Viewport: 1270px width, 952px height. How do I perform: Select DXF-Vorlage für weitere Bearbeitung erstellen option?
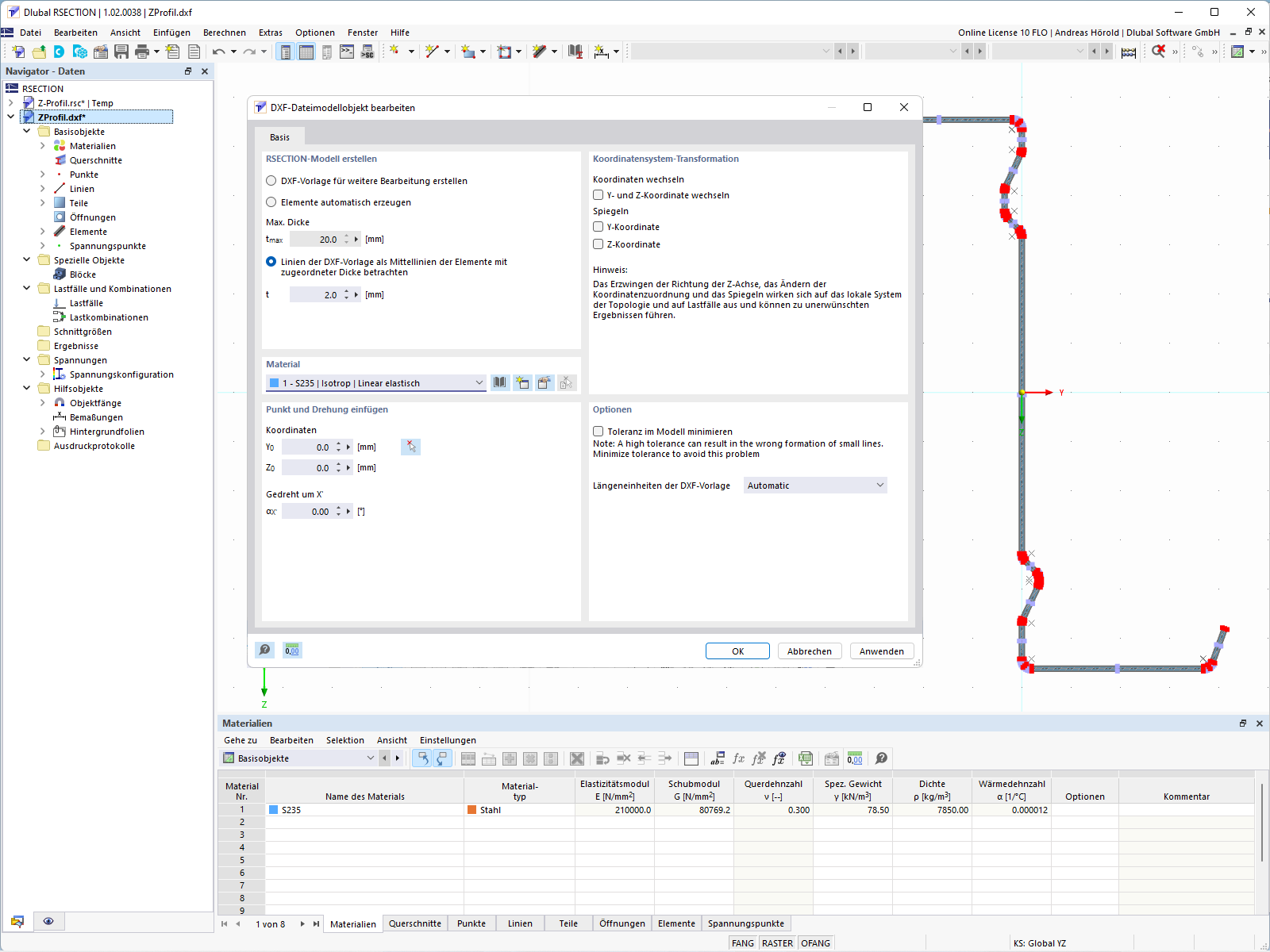[x=271, y=181]
